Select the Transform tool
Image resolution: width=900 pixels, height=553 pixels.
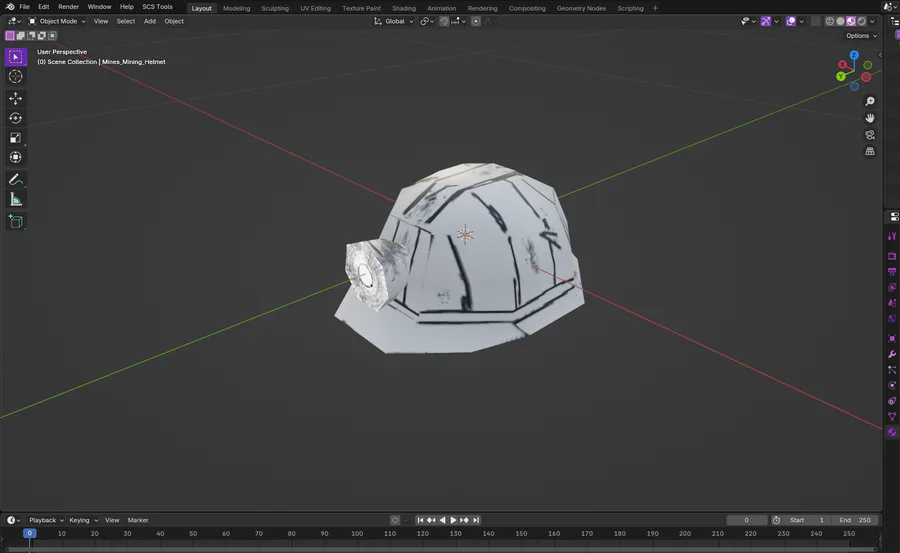[15, 157]
